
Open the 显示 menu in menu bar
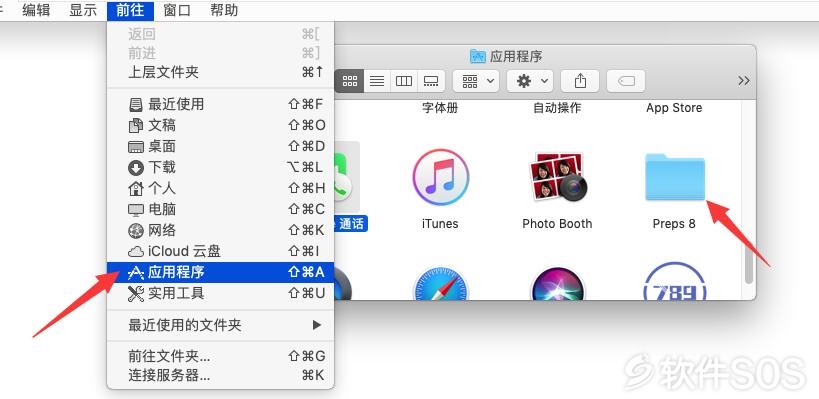(83, 10)
